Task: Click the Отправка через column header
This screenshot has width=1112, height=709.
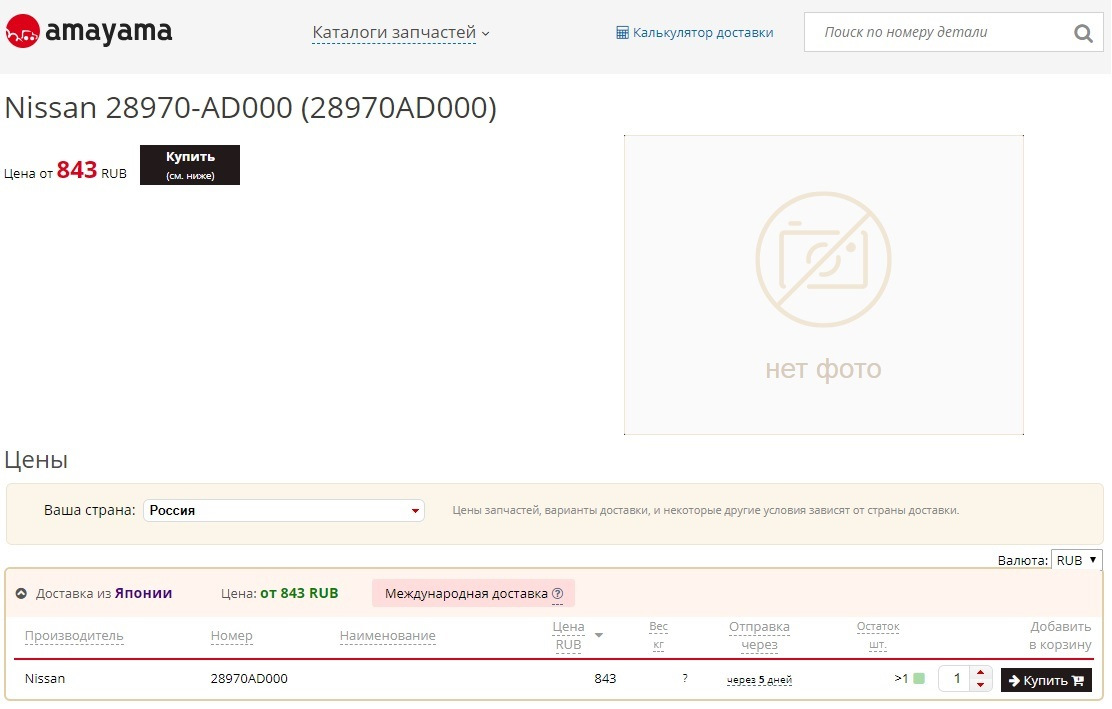Action: 759,636
